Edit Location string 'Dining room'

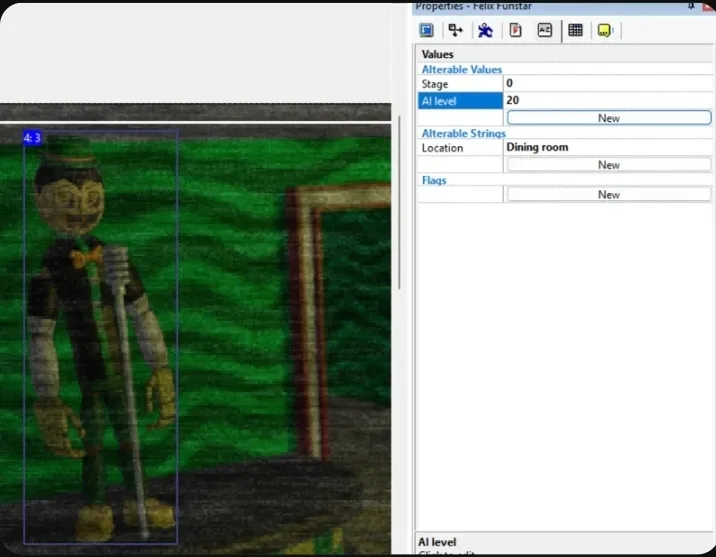pos(608,147)
